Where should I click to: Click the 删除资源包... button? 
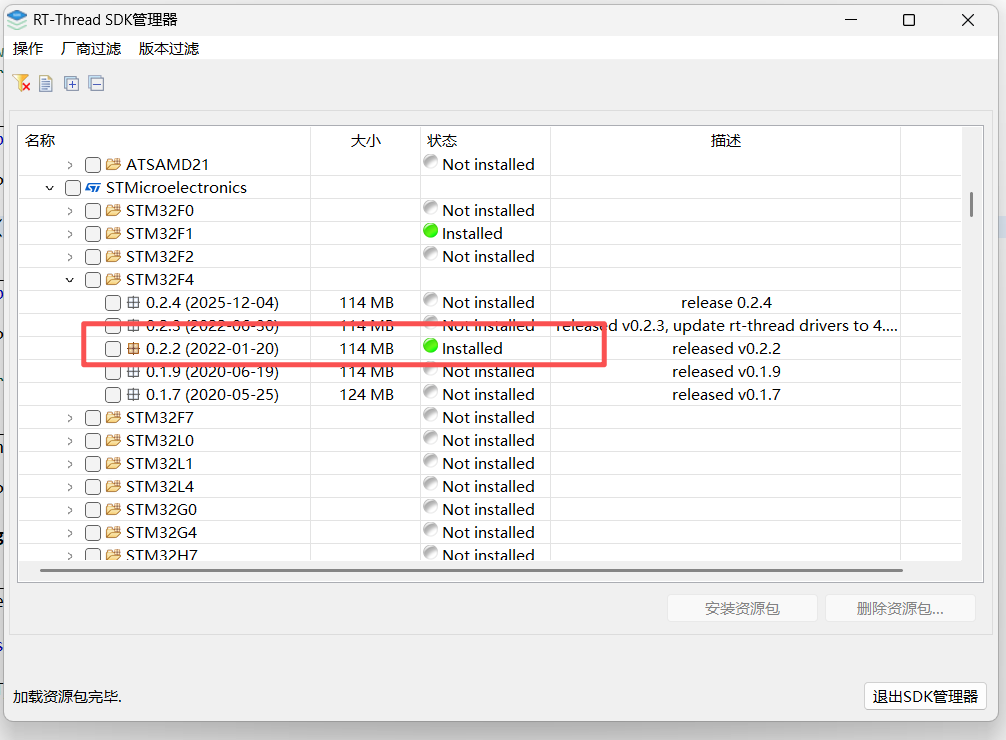coord(900,608)
